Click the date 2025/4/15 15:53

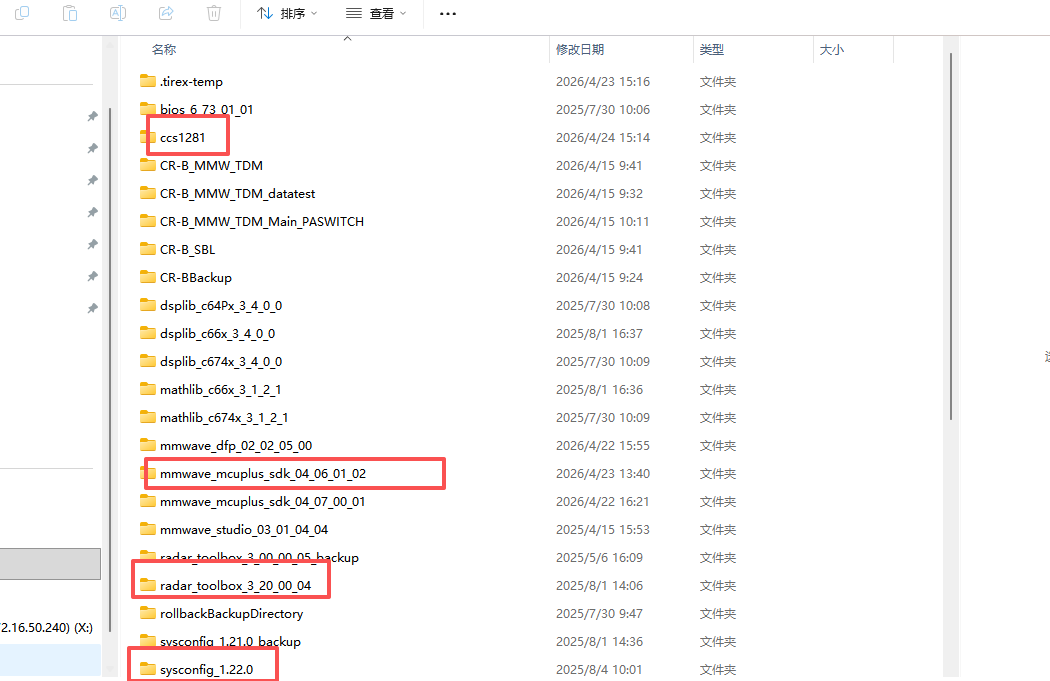tap(603, 530)
